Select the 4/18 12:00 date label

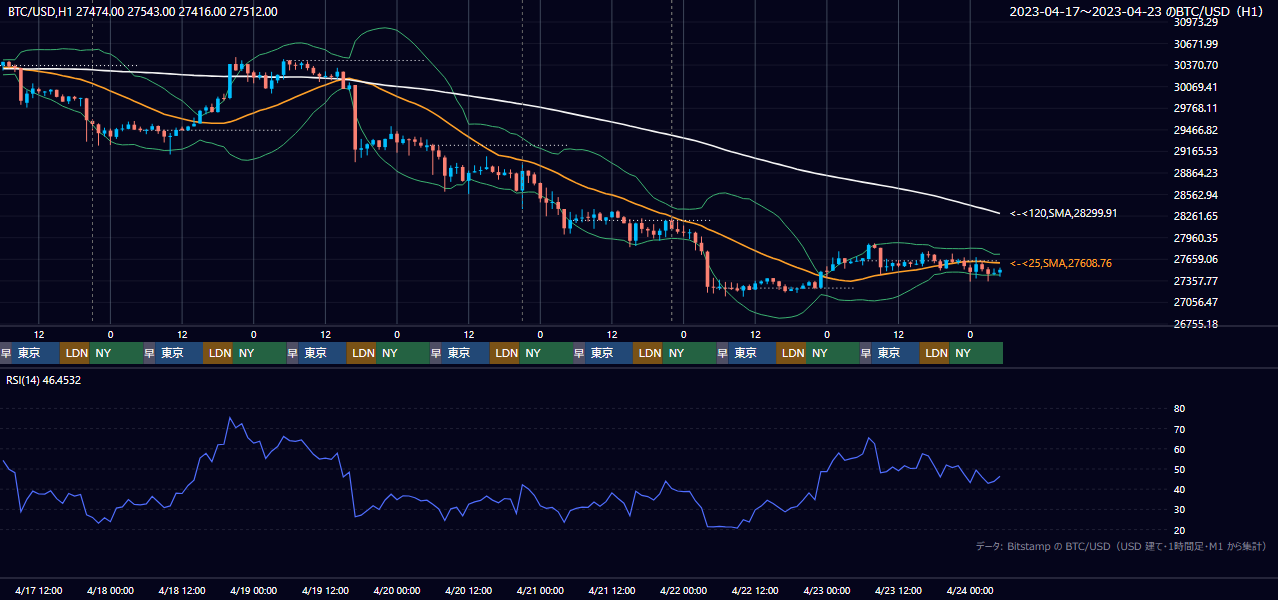click(x=182, y=590)
